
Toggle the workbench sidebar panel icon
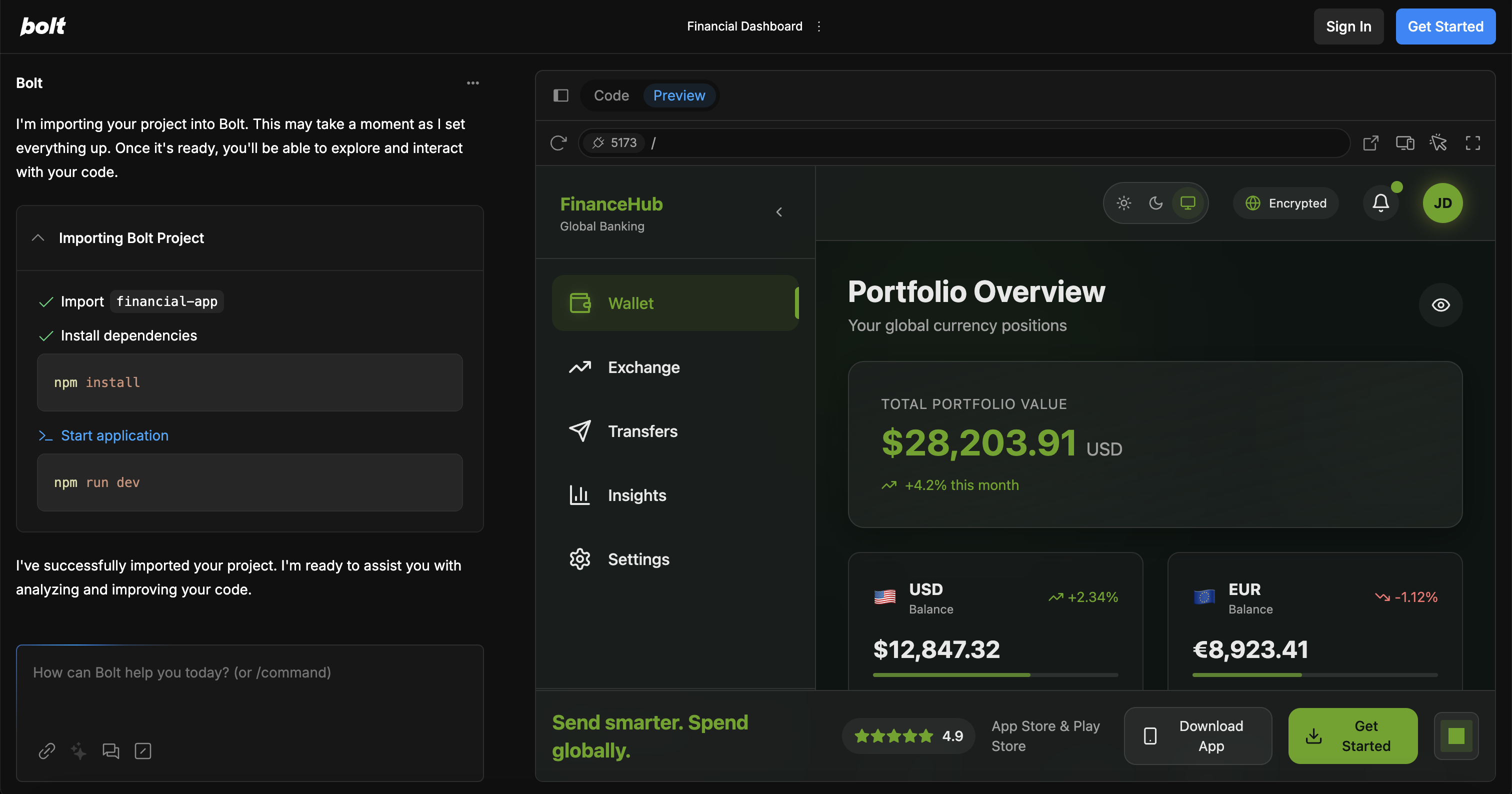click(560, 95)
